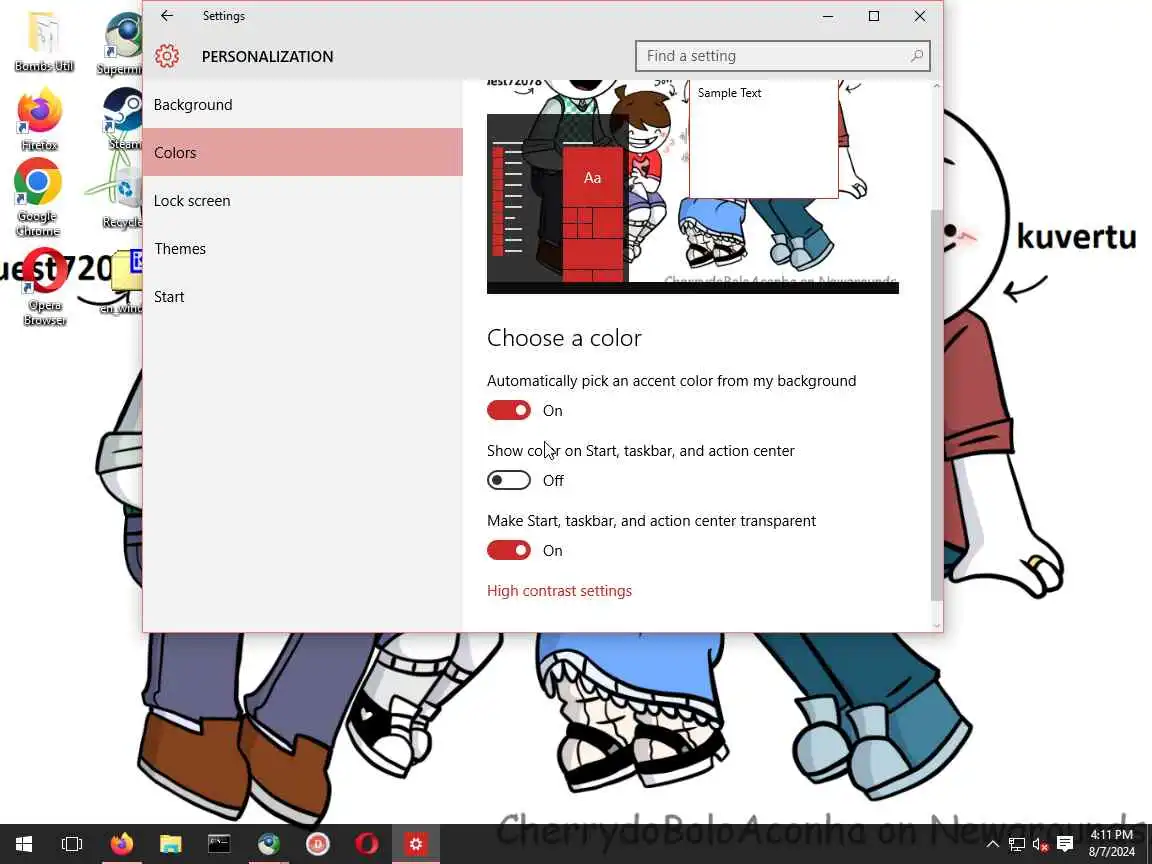The height and width of the screenshot is (864, 1152).
Task: Open the clock showing 4:11 PM
Action: pos(1112,843)
